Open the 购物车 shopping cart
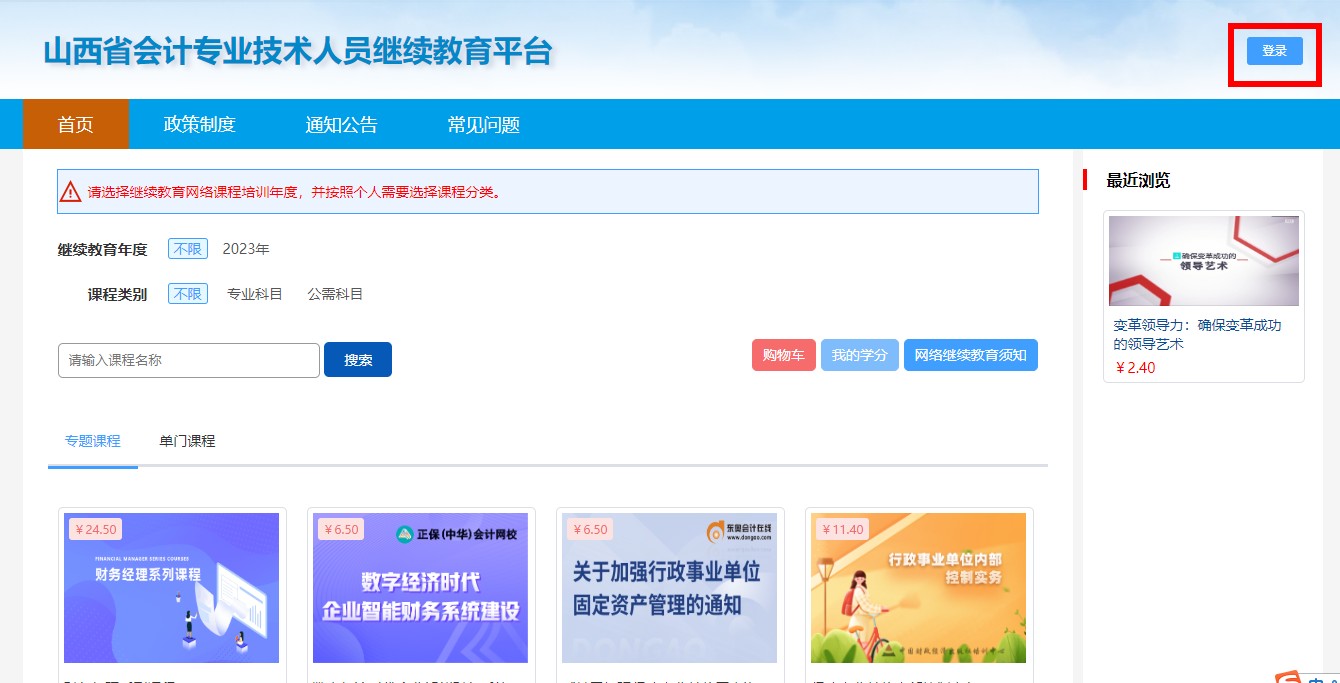1340x683 pixels. pyautogui.click(x=783, y=355)
